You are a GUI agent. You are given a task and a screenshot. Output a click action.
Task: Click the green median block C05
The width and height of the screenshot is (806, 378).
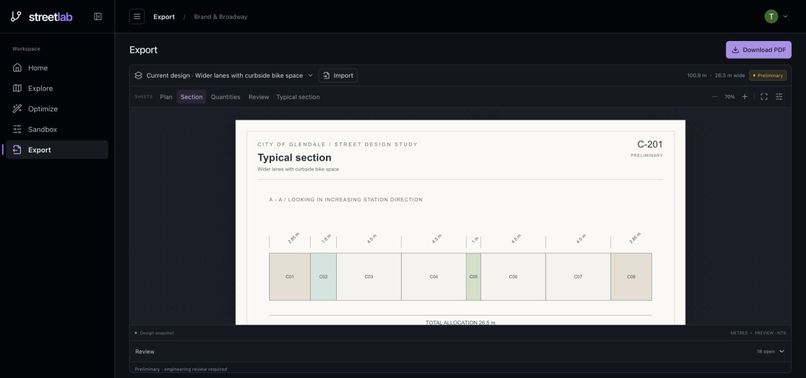point(473,277)
